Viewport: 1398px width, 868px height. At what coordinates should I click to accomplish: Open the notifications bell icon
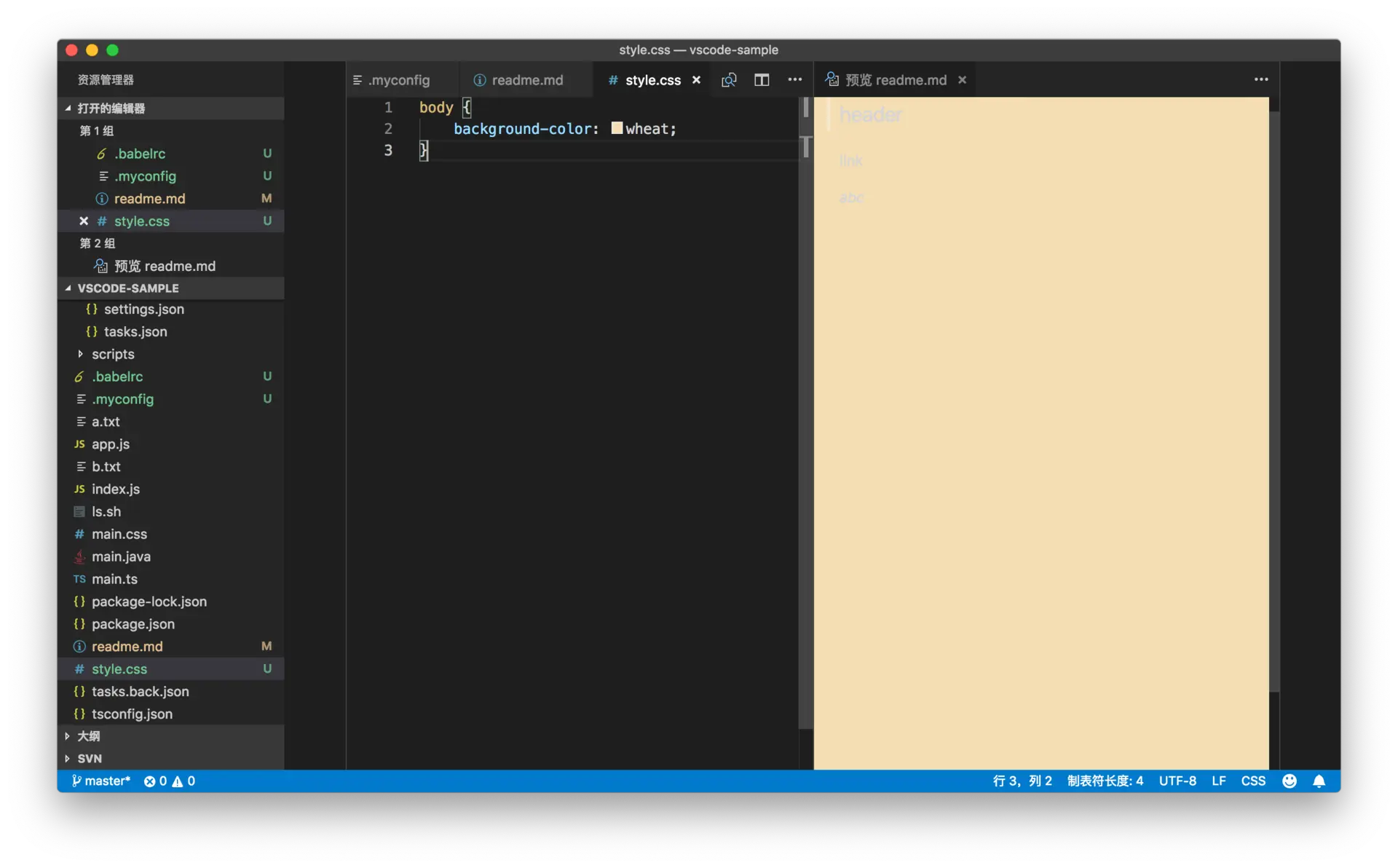tap(1319, 781)
